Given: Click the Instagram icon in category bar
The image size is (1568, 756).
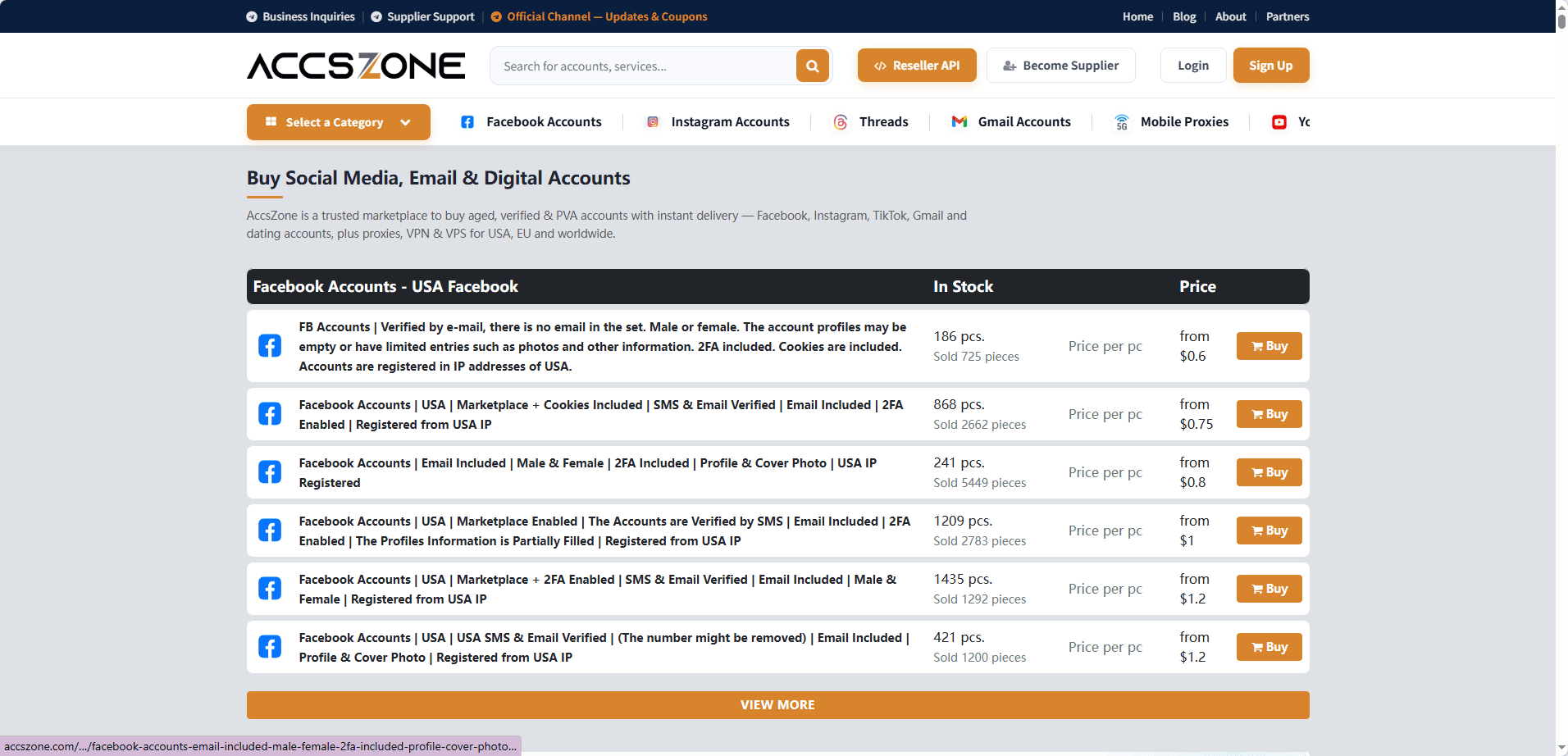Looking at the screenshot, I should point(653,122).
